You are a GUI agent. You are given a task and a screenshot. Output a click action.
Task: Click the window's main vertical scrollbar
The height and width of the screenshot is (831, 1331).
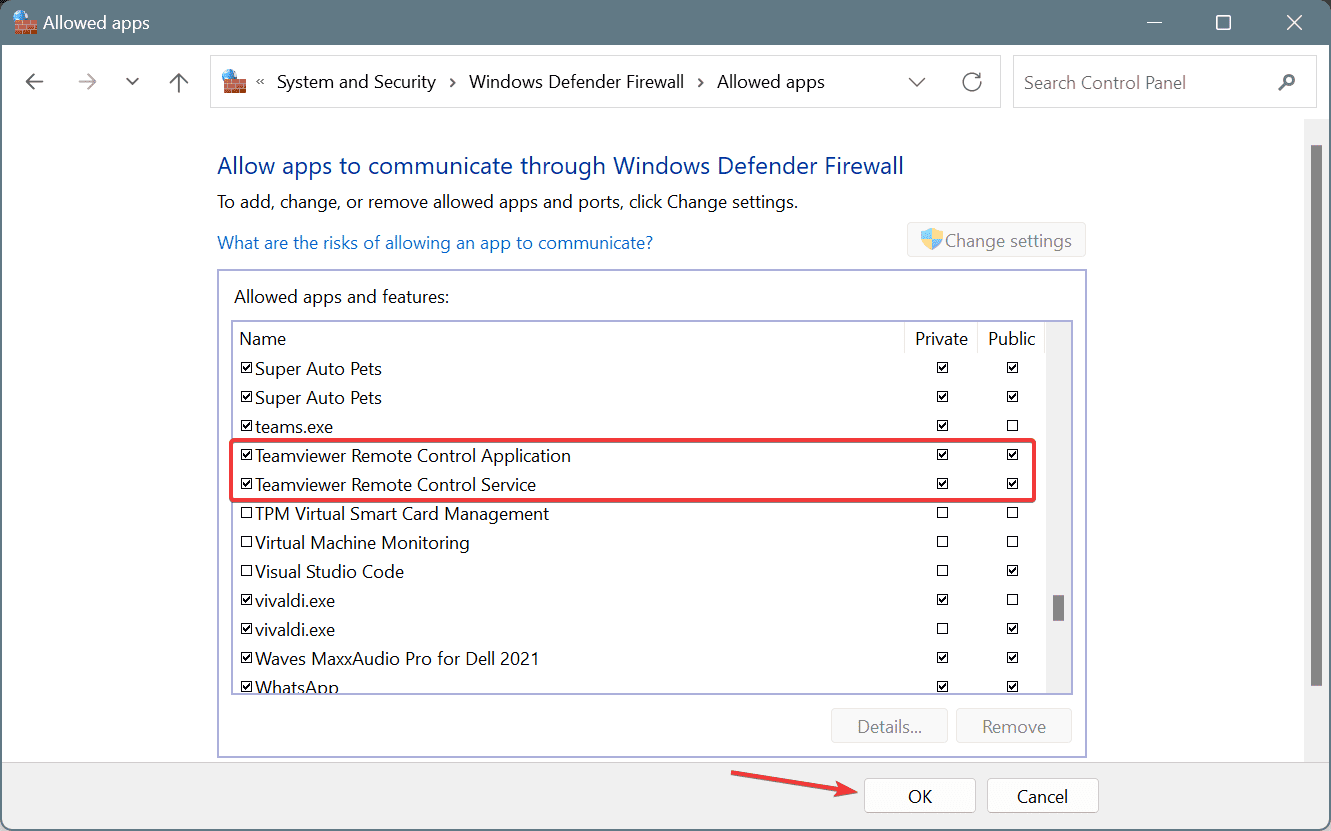[x=1315, y=415]
